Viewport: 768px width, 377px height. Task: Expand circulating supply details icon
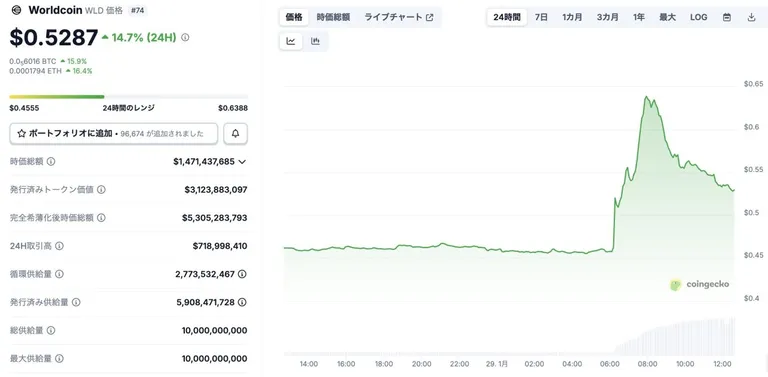[x=242, y=274]
